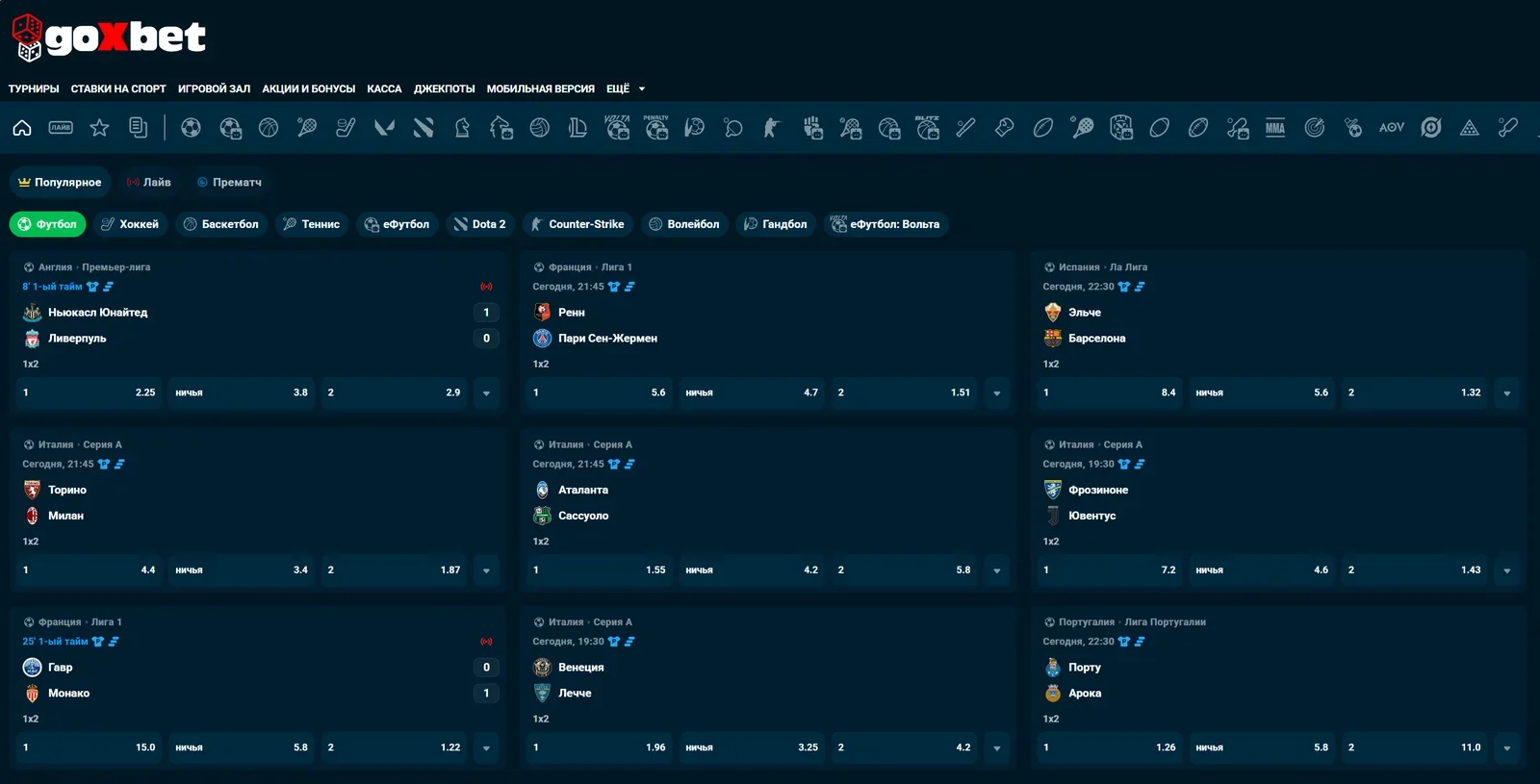The width and height of the screenshot is (1540, 784).
Task: Switch to the Лайв tab
Action: point(148,182)
